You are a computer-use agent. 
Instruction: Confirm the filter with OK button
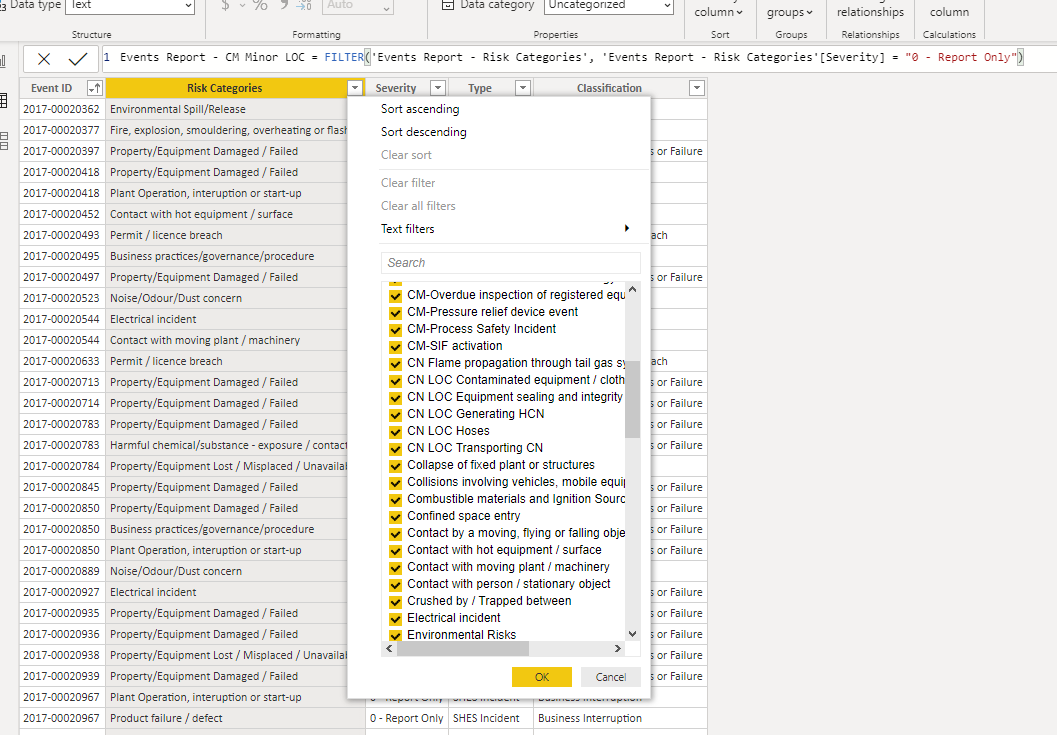pos(542,677)
